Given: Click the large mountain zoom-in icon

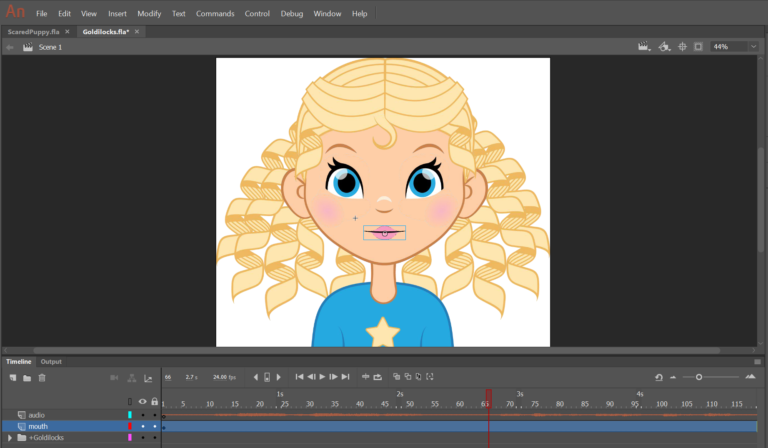Looking at the screenshot, I should coord(750,377).
